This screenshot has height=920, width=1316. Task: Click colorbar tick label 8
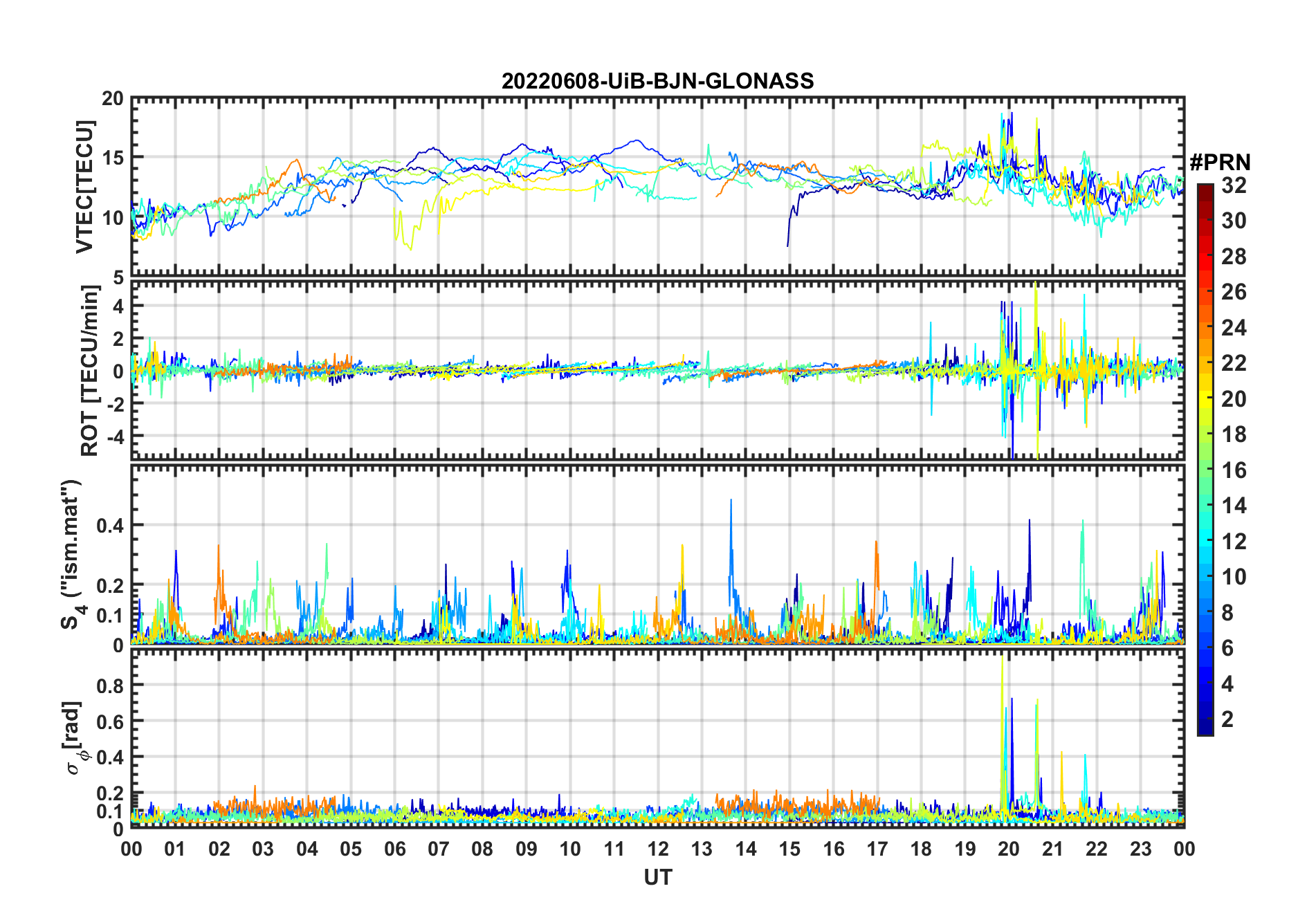(x=1227, y=613)
